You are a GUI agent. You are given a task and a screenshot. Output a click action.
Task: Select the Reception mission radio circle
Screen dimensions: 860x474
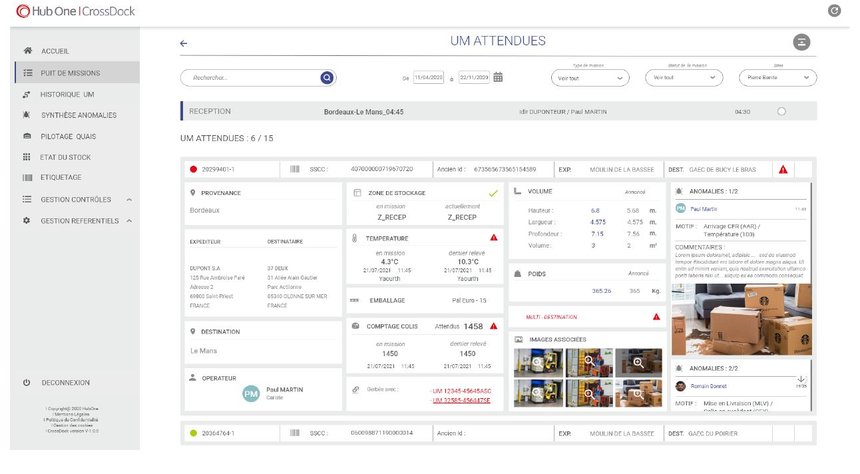pos(782,111)
